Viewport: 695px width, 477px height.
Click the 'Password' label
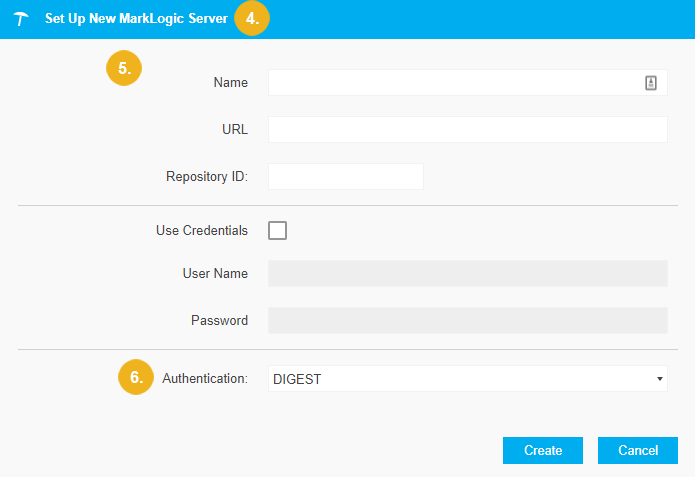pyautogui.click(x=219, y=321)
